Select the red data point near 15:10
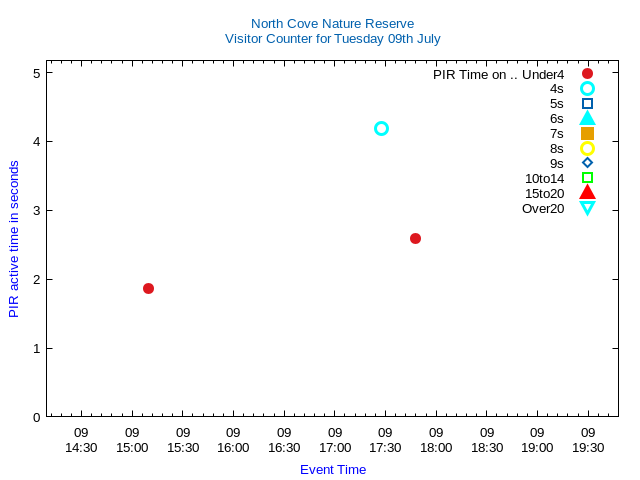640x480 pixels. [148, 288]
